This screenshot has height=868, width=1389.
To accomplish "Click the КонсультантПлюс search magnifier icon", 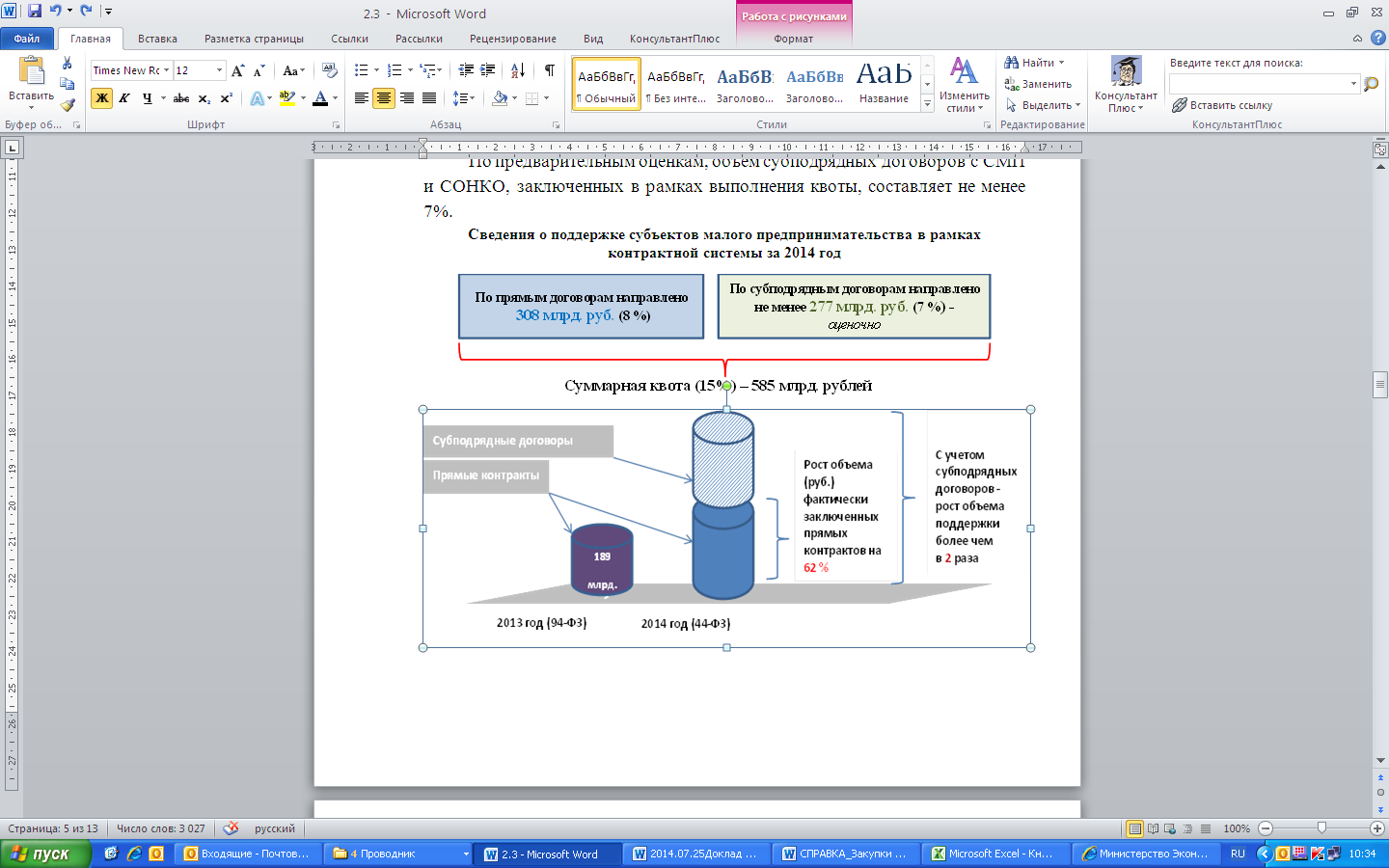I will pyautogui.click(x=1371, y=84).
